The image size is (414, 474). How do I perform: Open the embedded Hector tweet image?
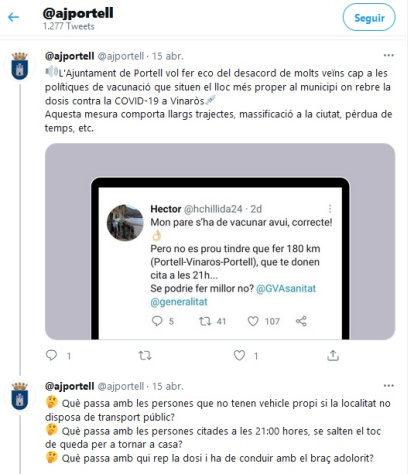(220, 242)
